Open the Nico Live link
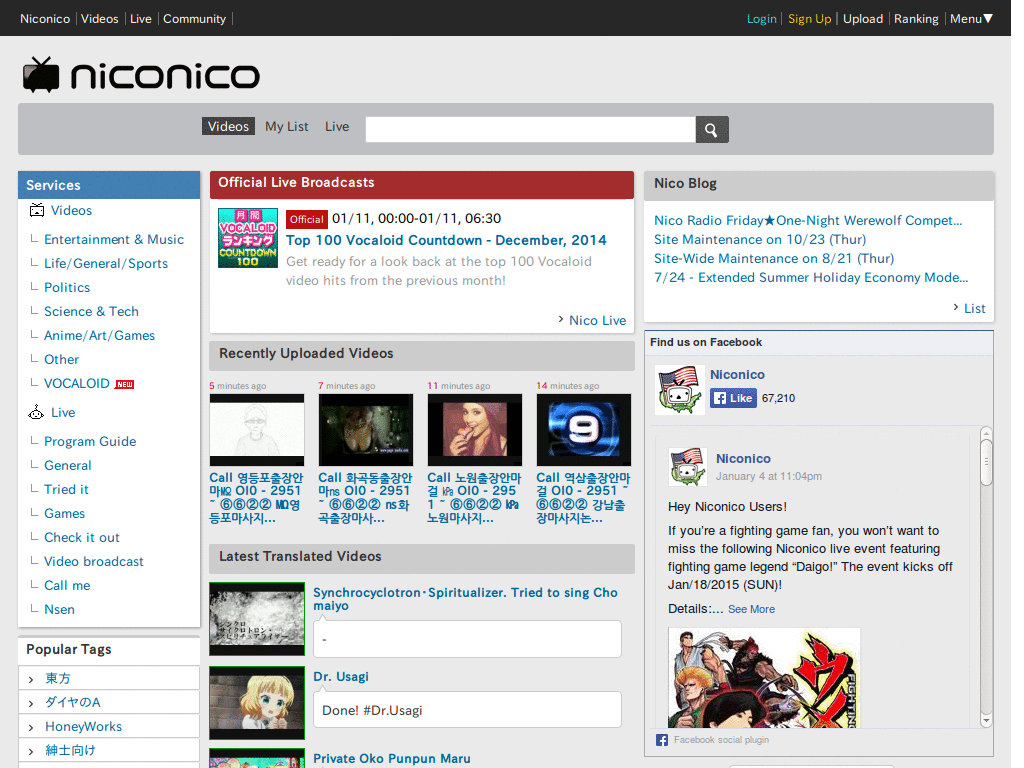 click(x=598, y=320)
